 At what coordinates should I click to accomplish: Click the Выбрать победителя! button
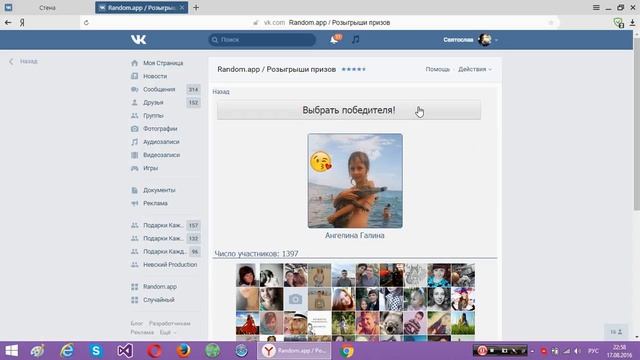[x=349, y=110]
